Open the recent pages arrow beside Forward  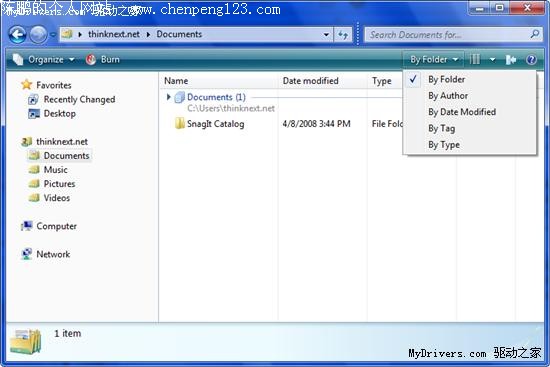[53, 35]
